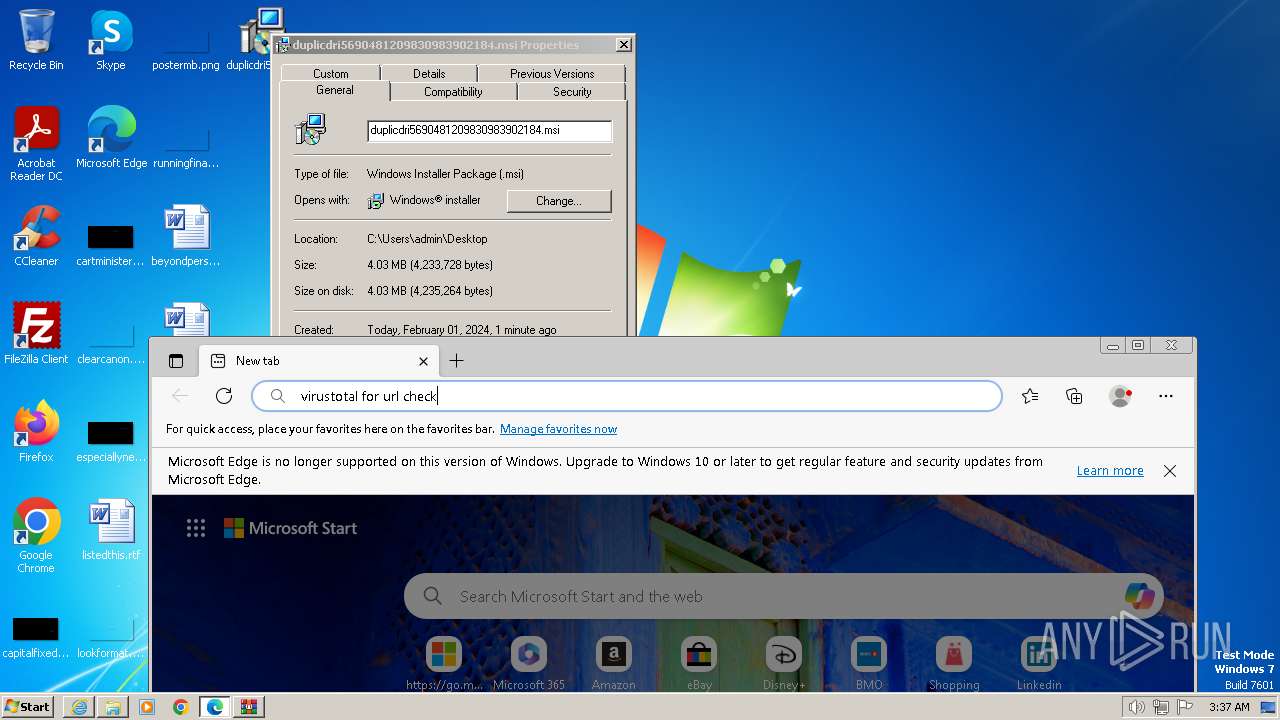Viewport: 1280px width, 720px height.
Task: Open Edge Settings and more menu
Action: [1165, 396]
